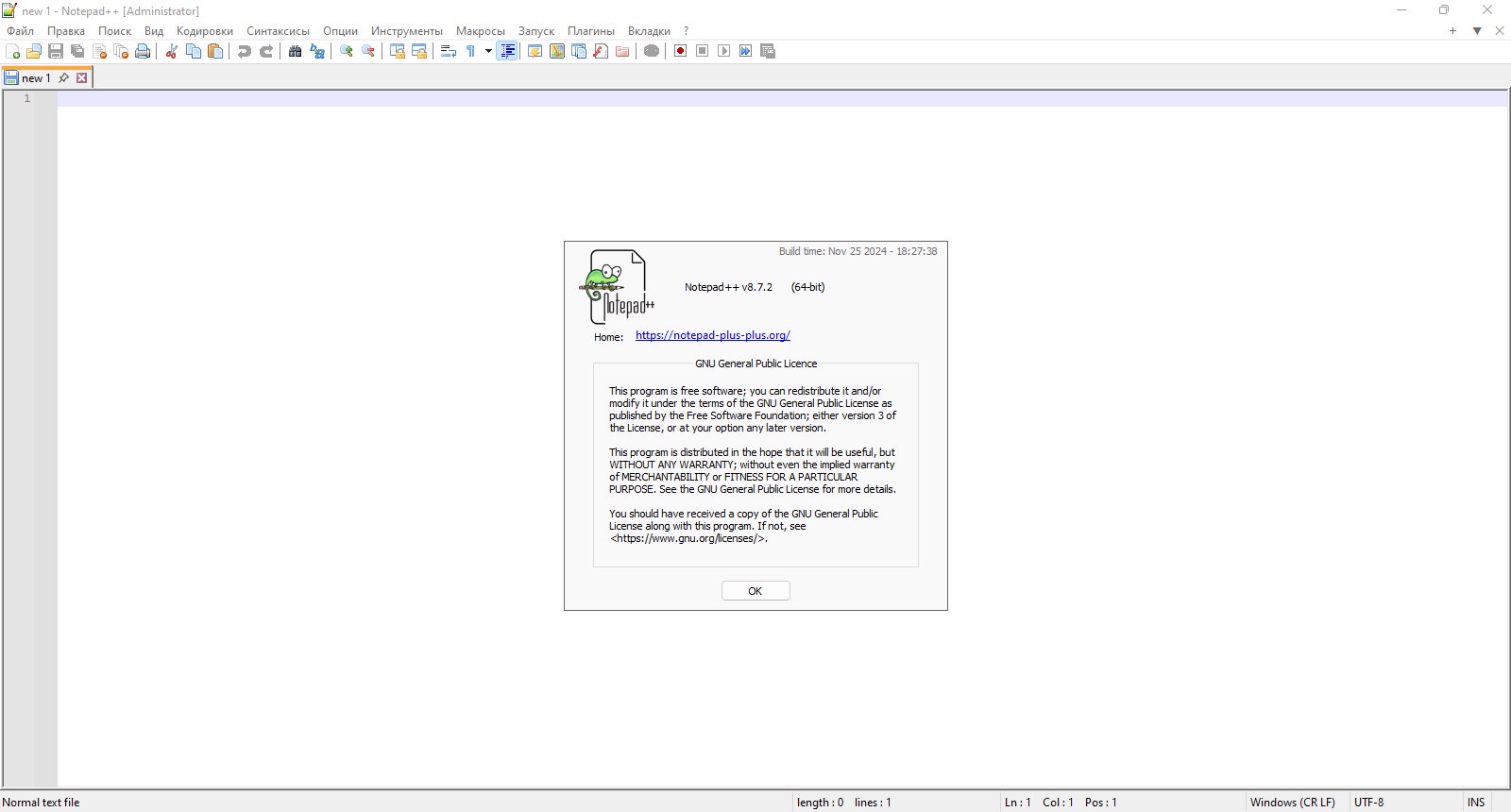This screenshot has width=1511, height=812.
Task: Click the Zoom in magnifier icon
Action: point(347,51)
